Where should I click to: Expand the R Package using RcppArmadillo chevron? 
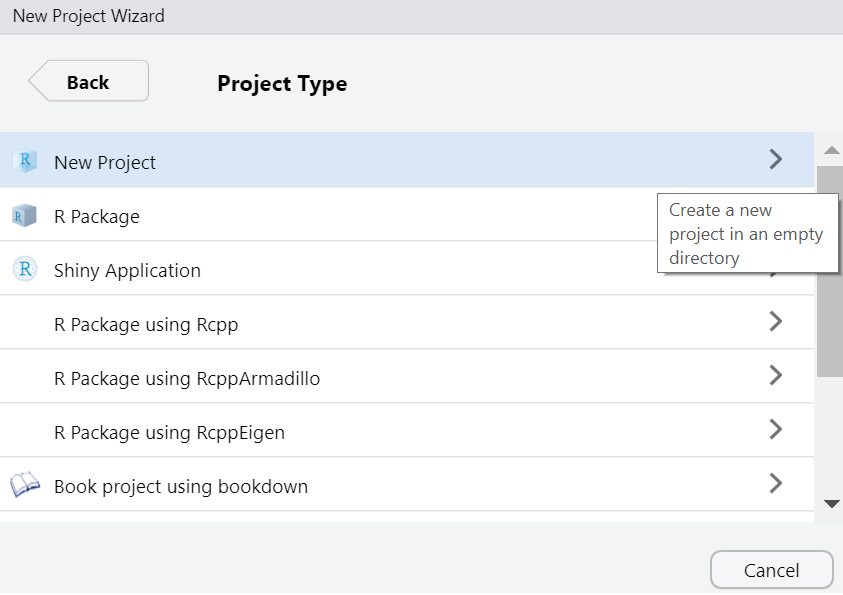[x=775, y=375]
